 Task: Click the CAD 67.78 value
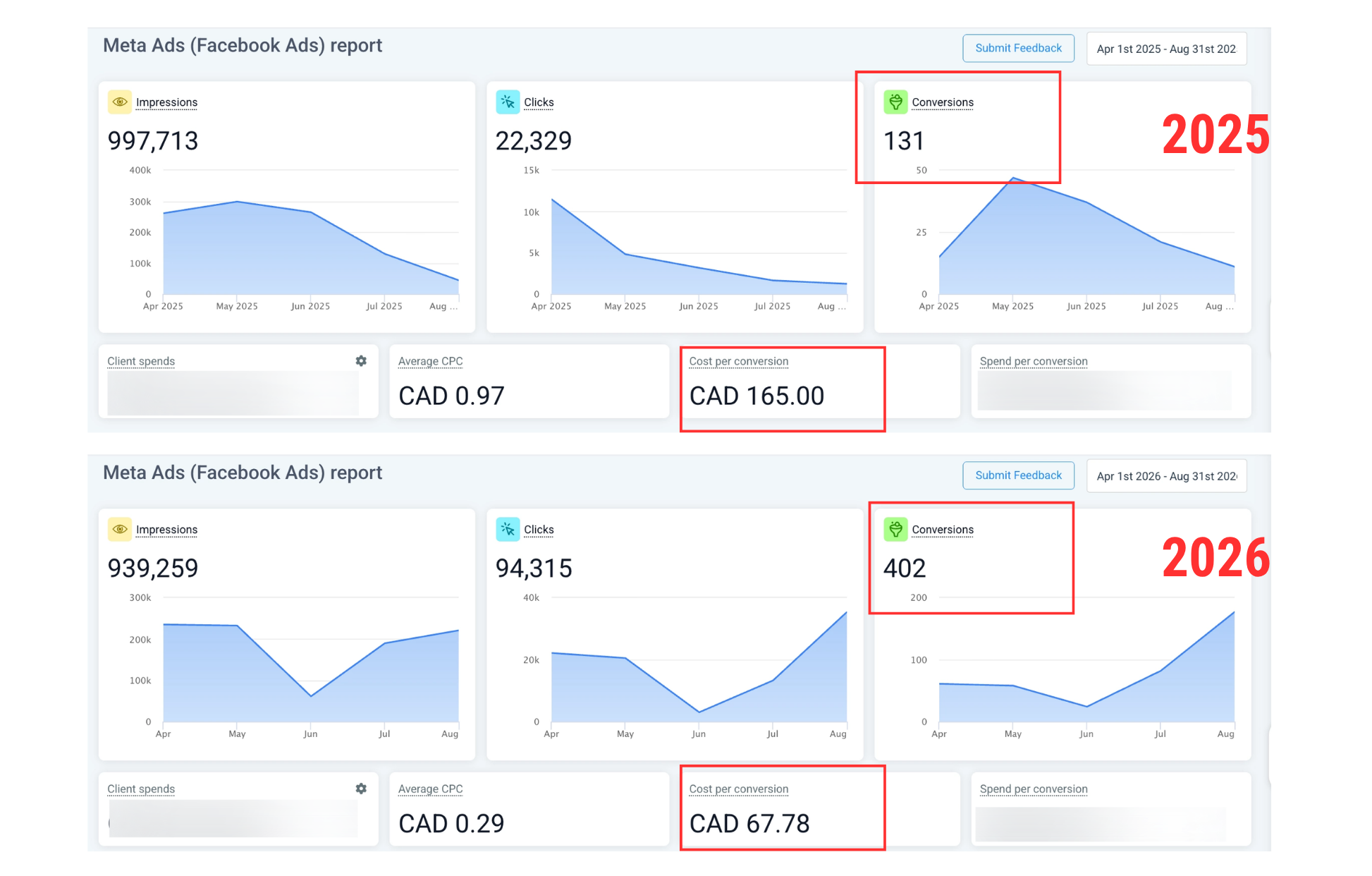(749, 823)
